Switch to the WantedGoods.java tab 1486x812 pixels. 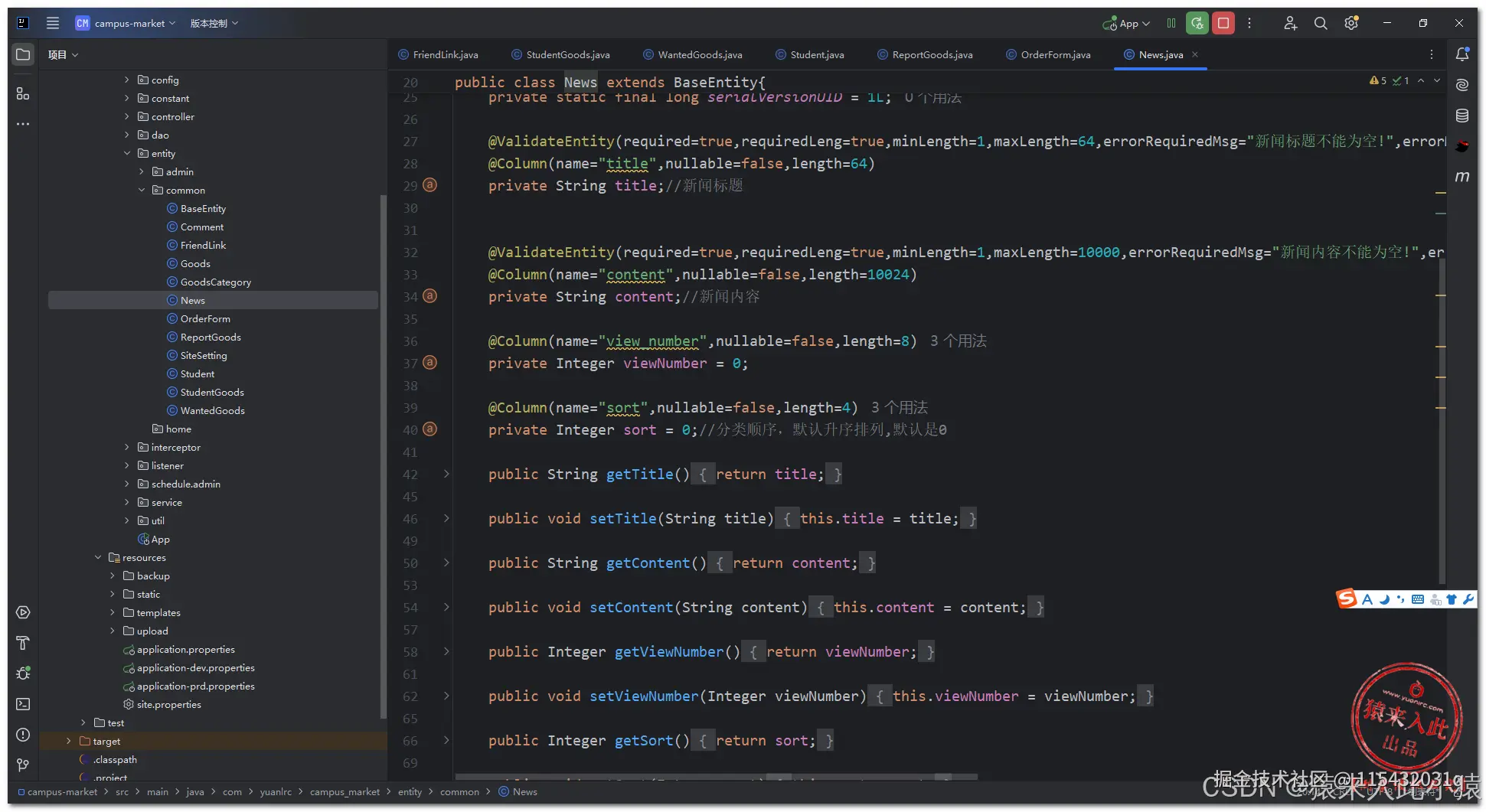693,54
